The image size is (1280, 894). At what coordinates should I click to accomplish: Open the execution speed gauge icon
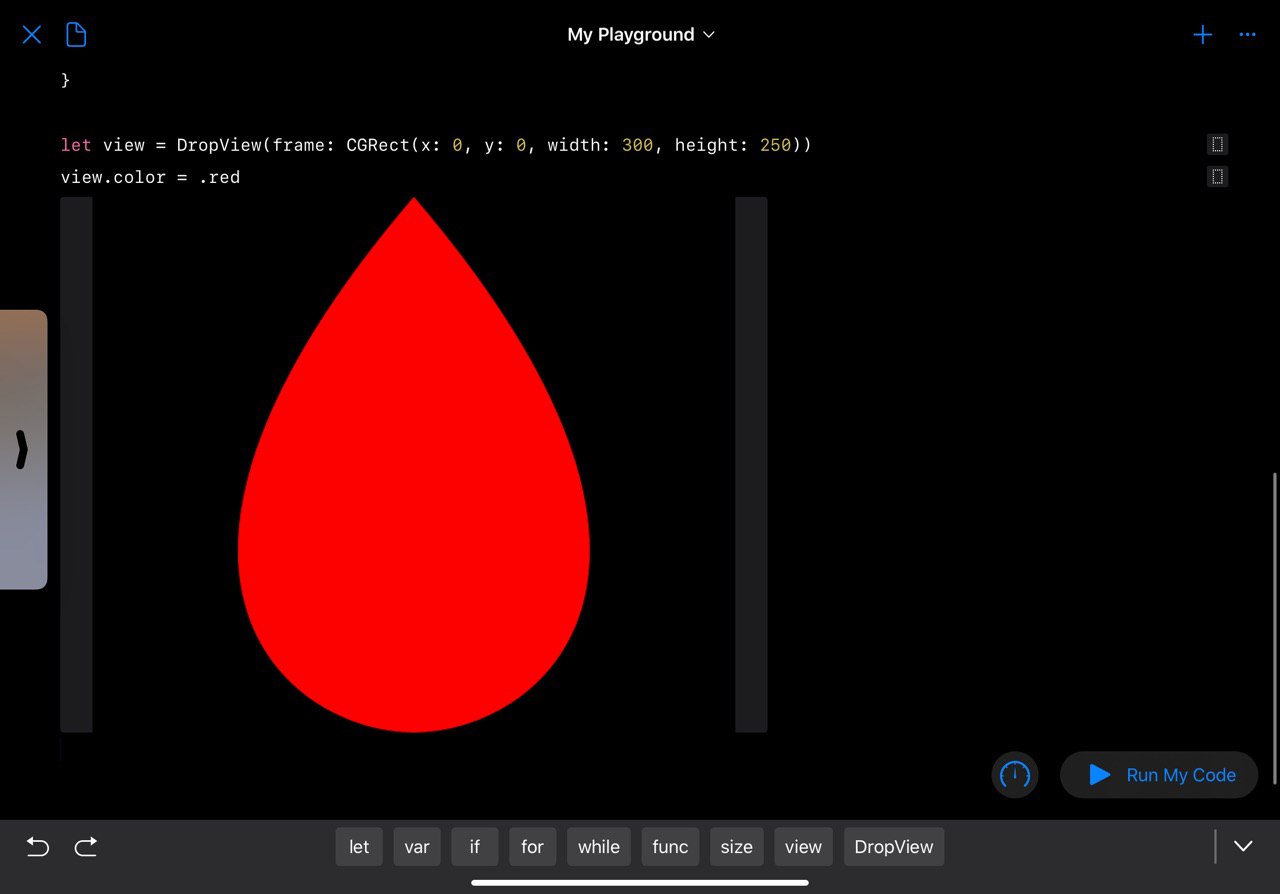1015,775
